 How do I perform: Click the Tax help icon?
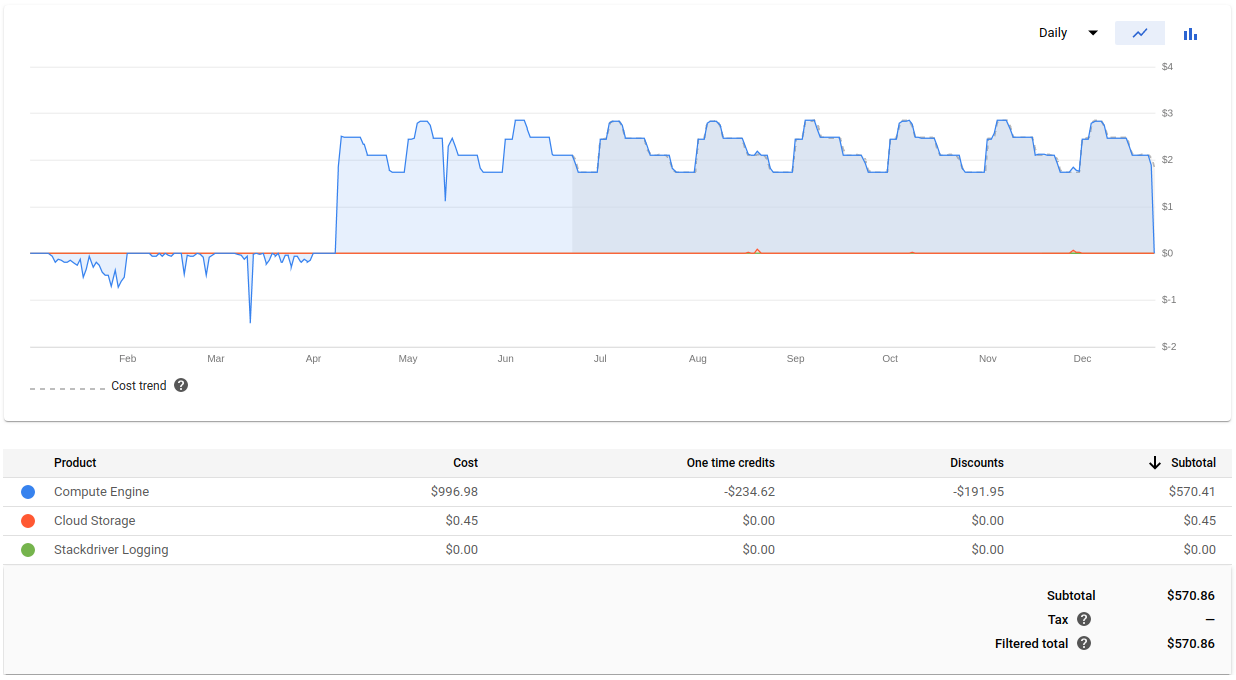[1084, 619]
